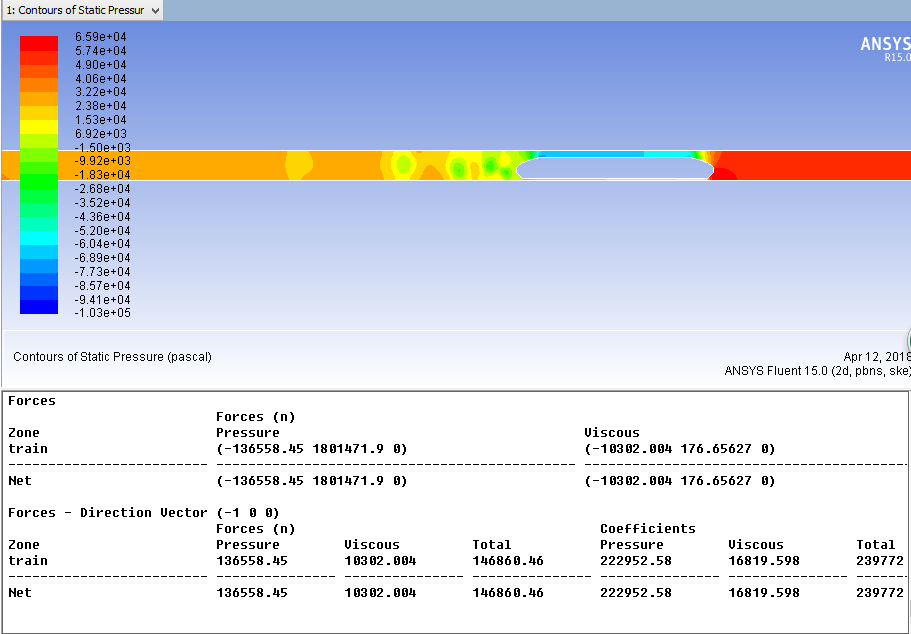The image size is (911, 634).
Task: Click the 'Coefficients' column header in console
Action: pyautogui.click(x=648, y=529)
